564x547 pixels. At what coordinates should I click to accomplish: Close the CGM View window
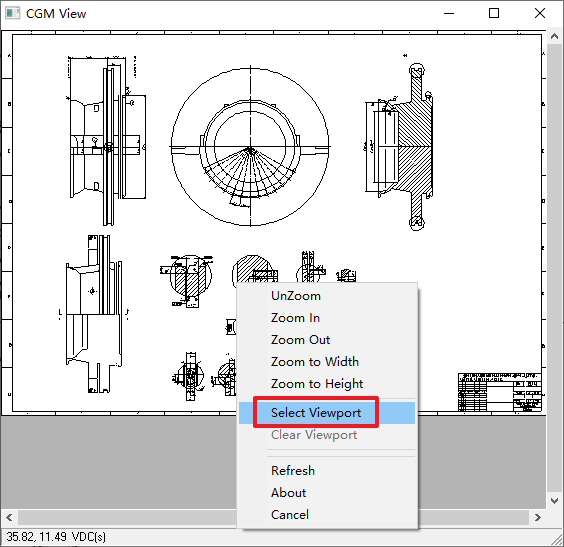540,13
